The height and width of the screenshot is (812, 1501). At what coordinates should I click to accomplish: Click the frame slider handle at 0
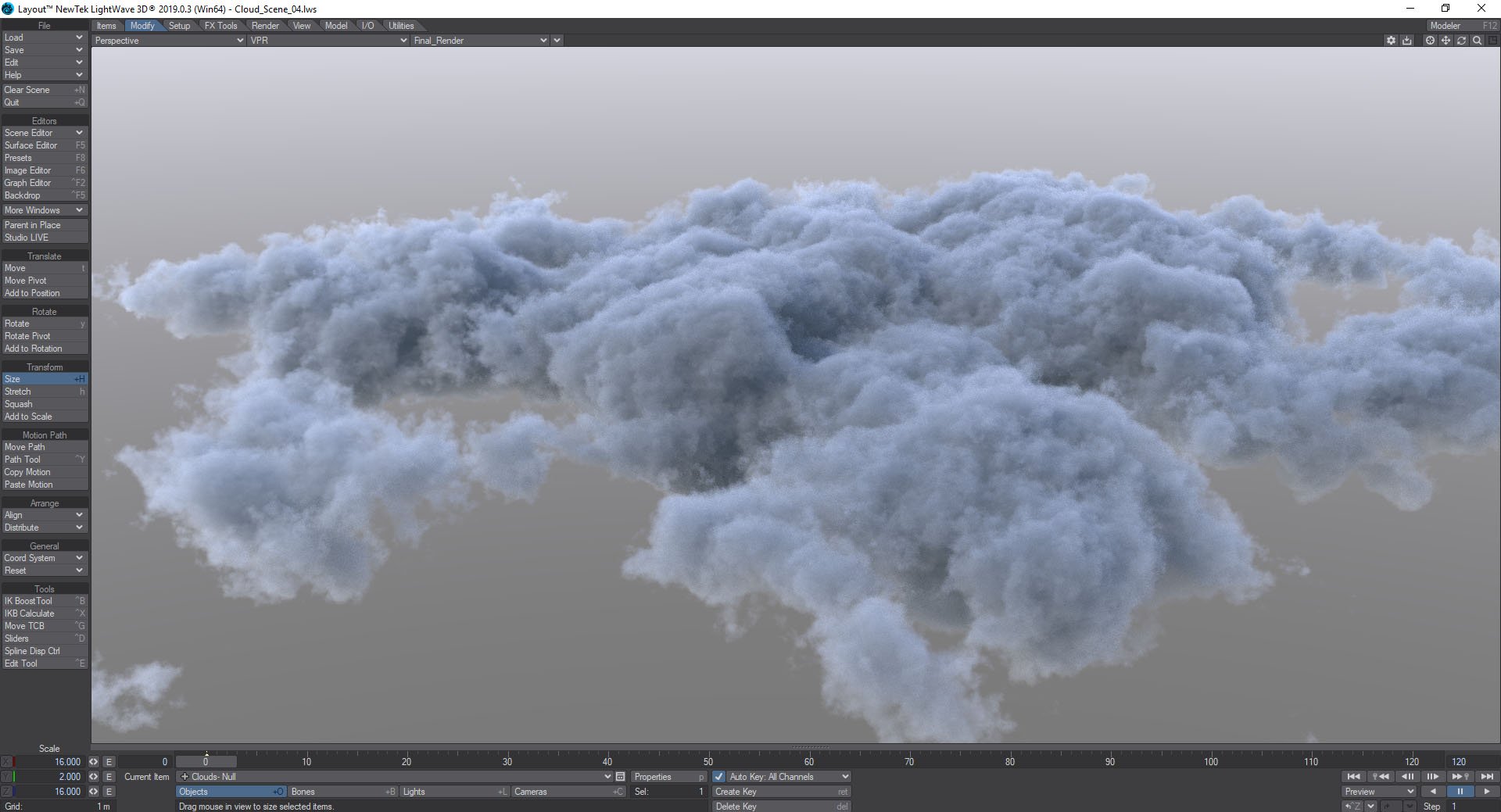(x=206, y=762)
